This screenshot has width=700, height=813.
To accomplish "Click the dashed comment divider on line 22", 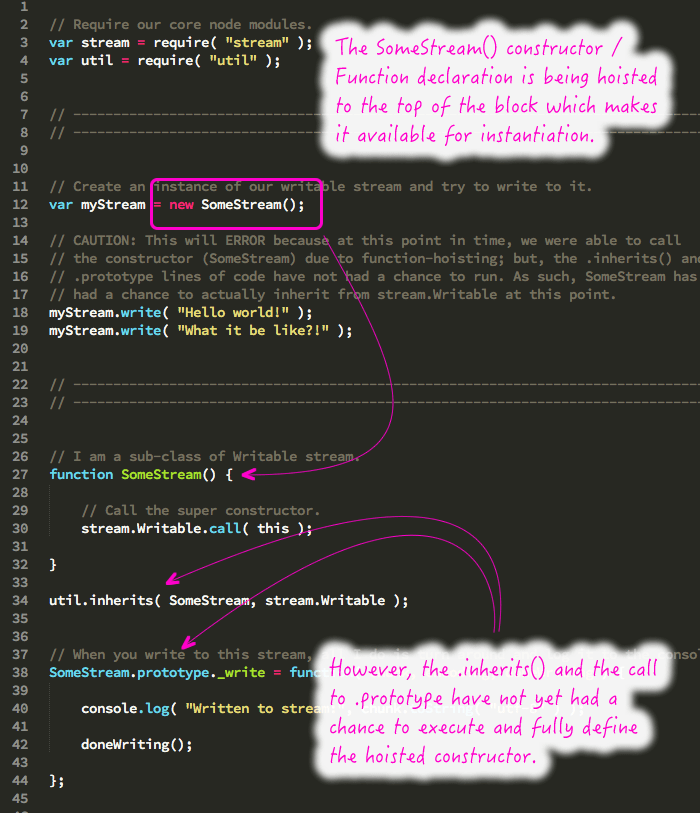I will point(374,384).
